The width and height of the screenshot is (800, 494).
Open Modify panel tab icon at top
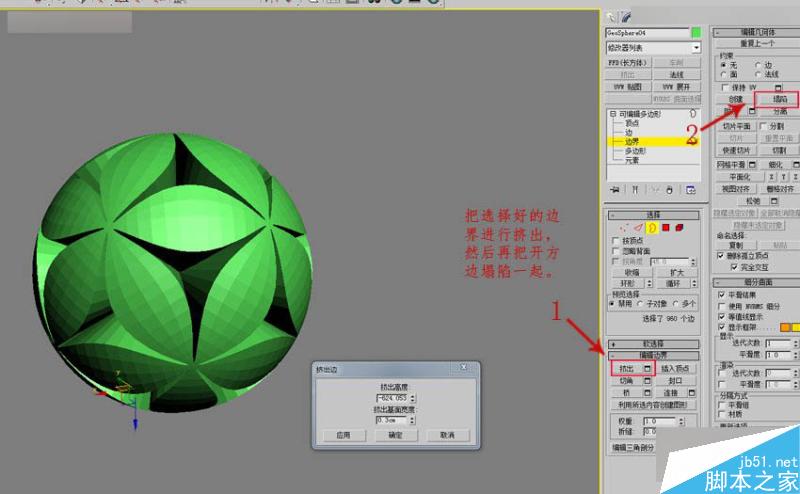click(626, 17)
